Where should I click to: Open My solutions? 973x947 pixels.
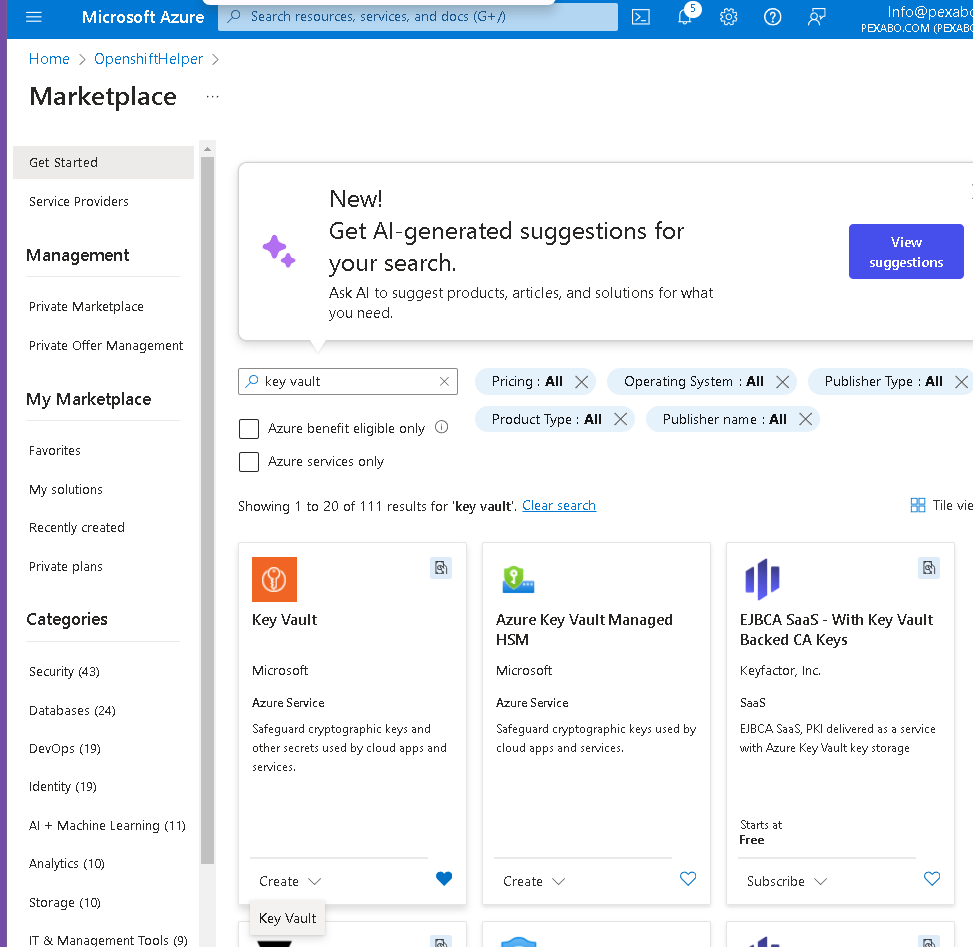pyautogui.click(x=66, y=490)
